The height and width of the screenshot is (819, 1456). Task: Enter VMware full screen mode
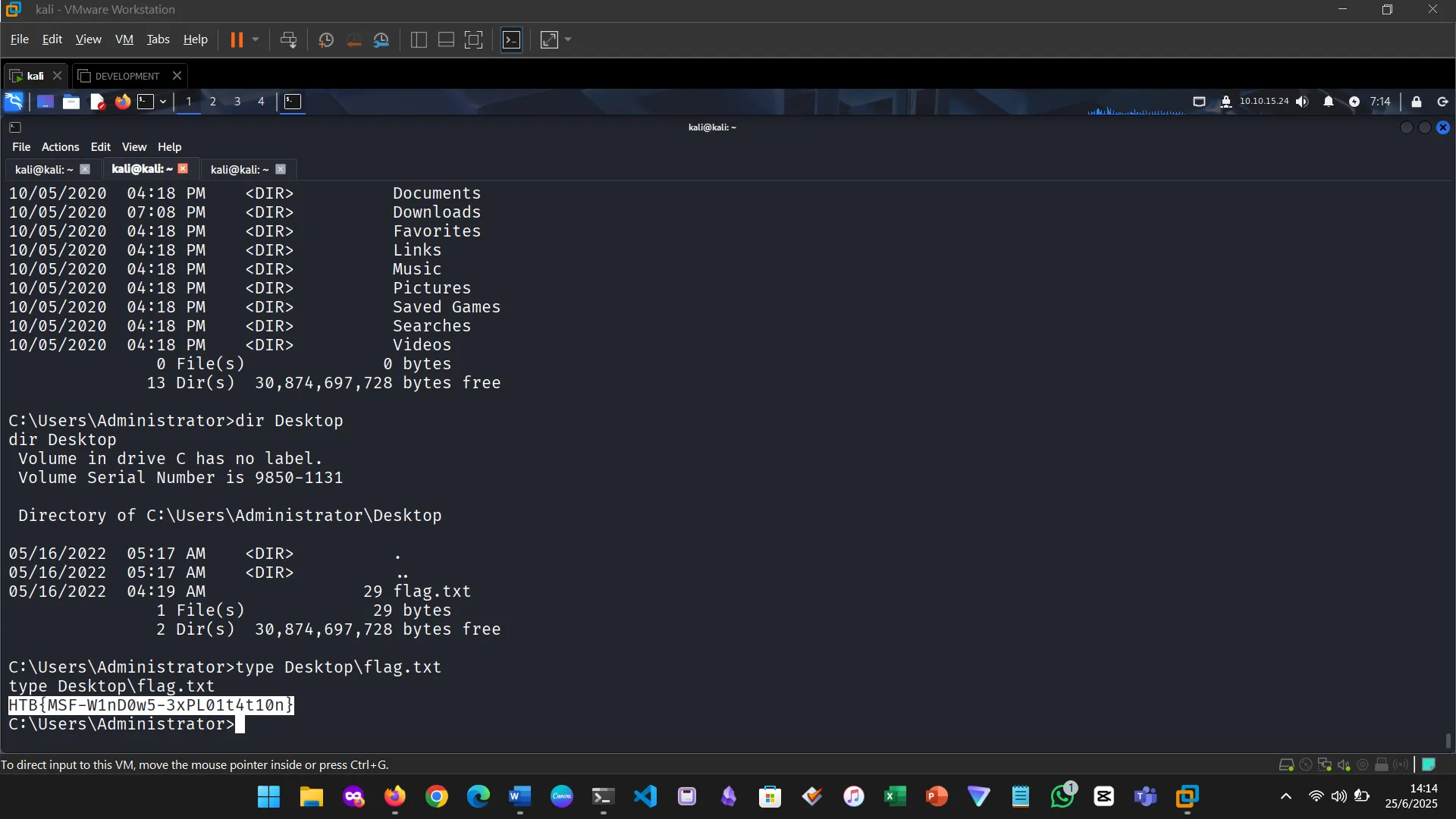(473, 40)
